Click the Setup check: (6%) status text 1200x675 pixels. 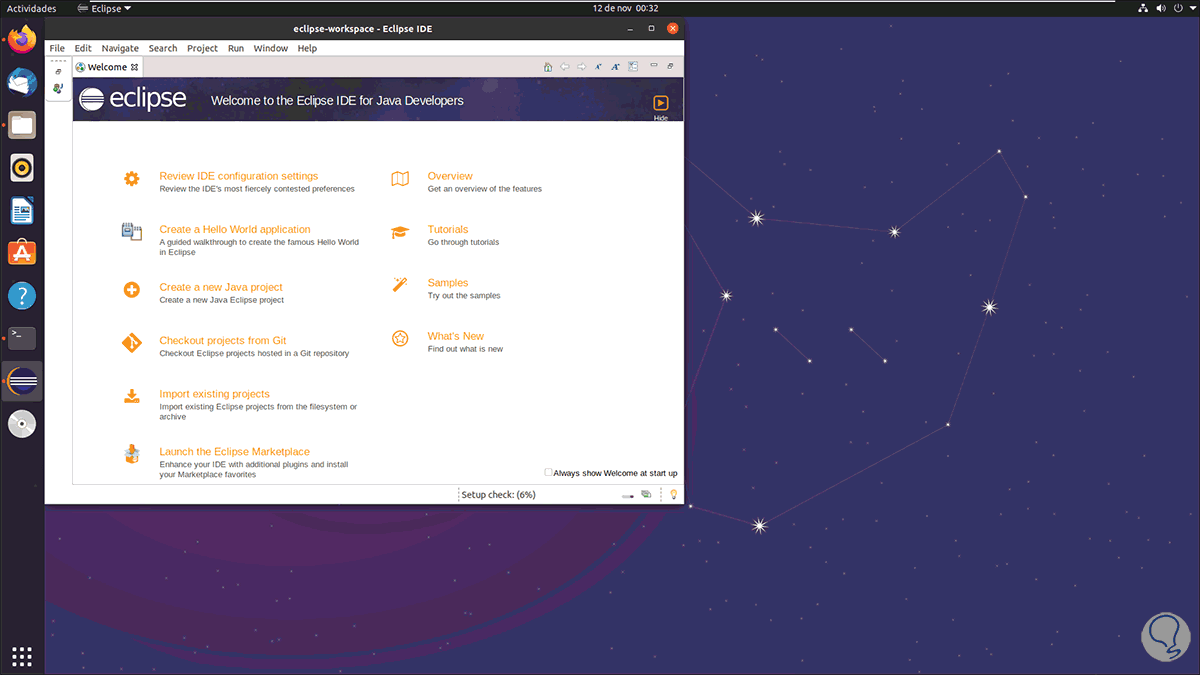(x=498, y=494)
